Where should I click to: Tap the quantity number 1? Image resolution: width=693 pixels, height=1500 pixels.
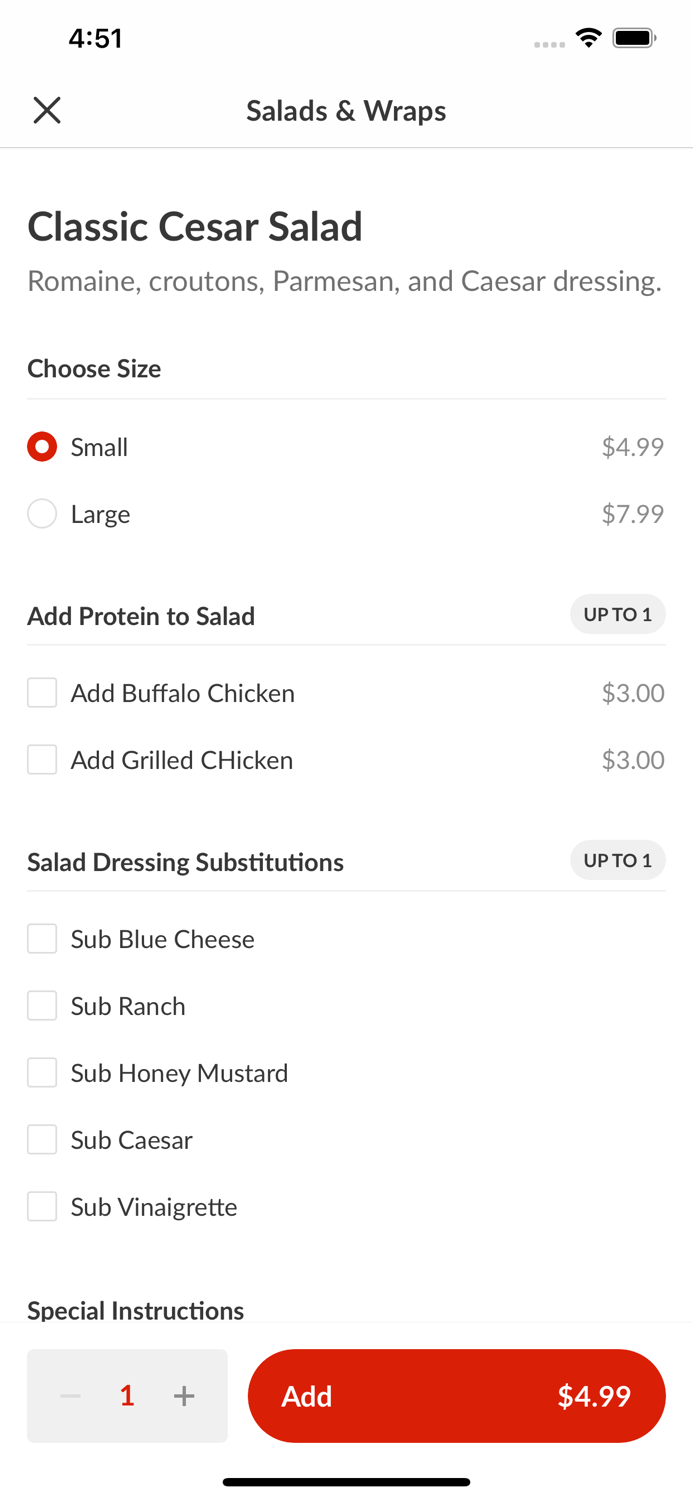(127, 1396)
